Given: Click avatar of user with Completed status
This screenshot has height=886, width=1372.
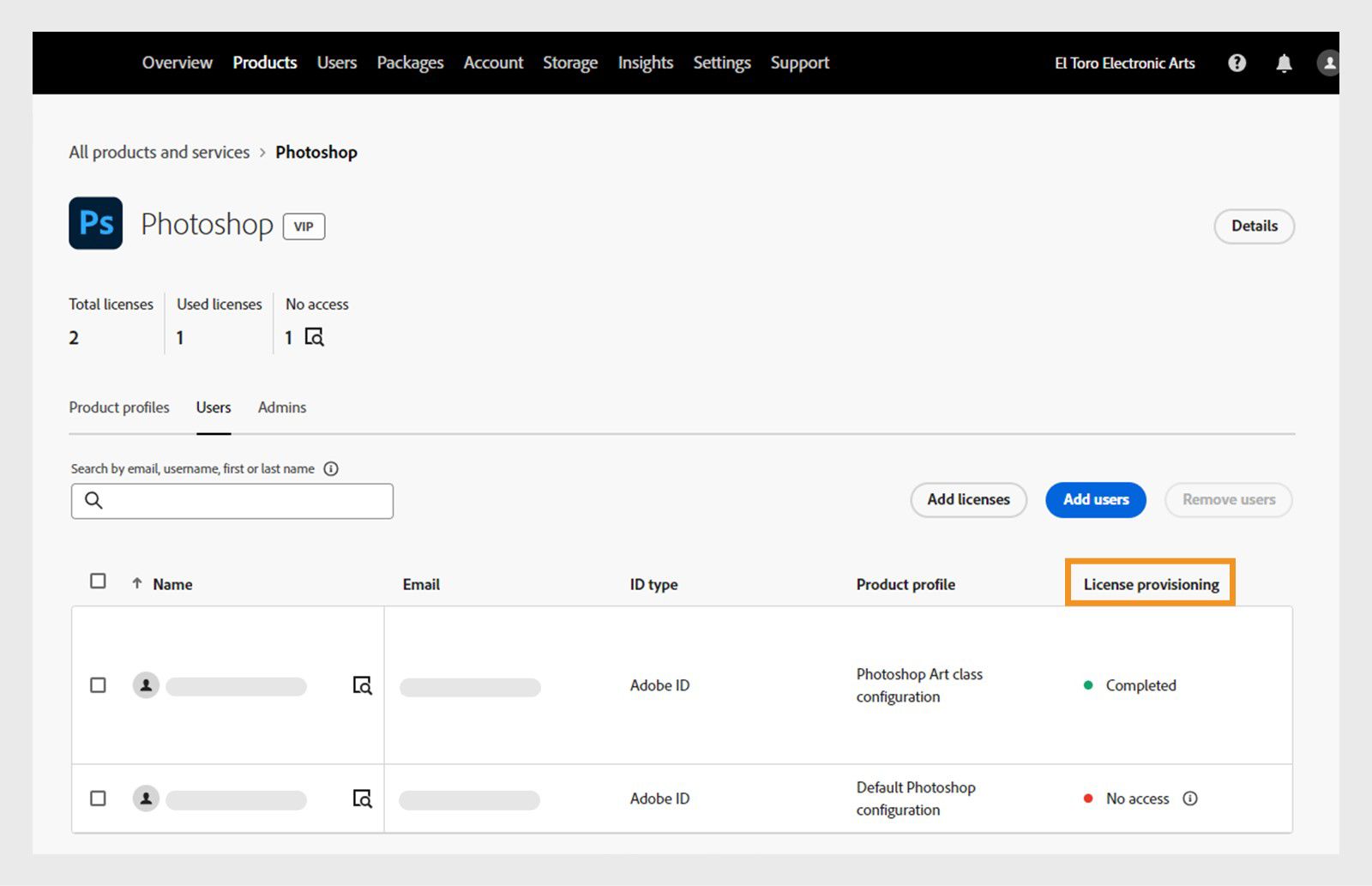Looking at the screenshot, I should (x=146, y=685).
